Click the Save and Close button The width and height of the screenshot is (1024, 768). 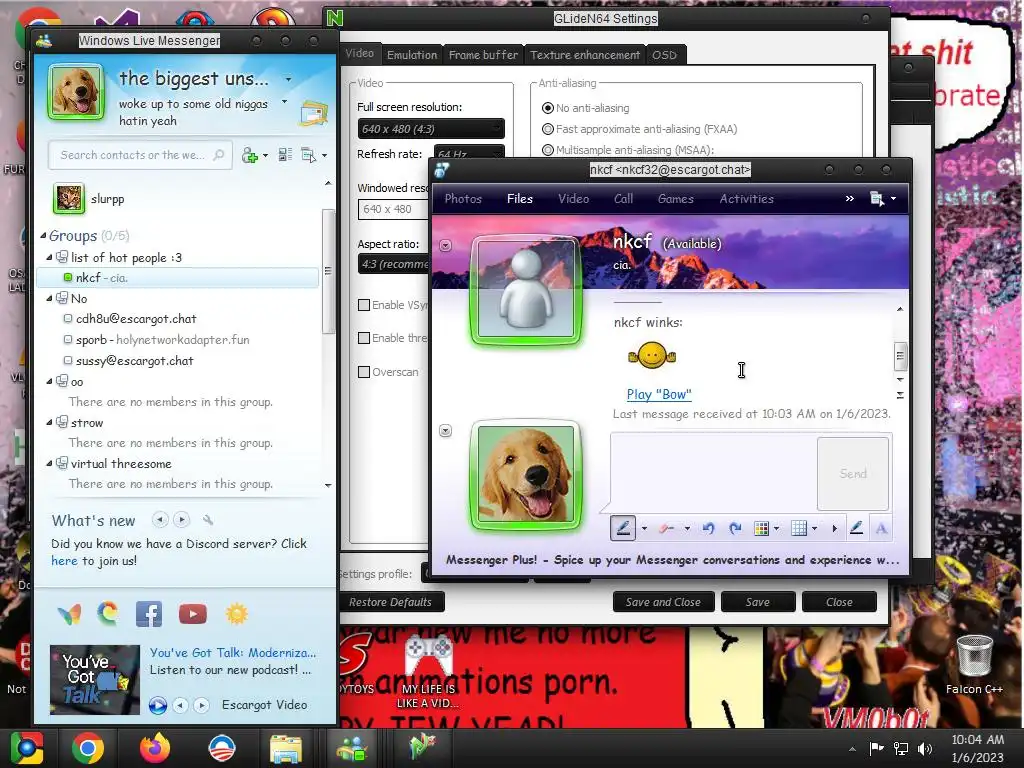click(x=664, y=602)
